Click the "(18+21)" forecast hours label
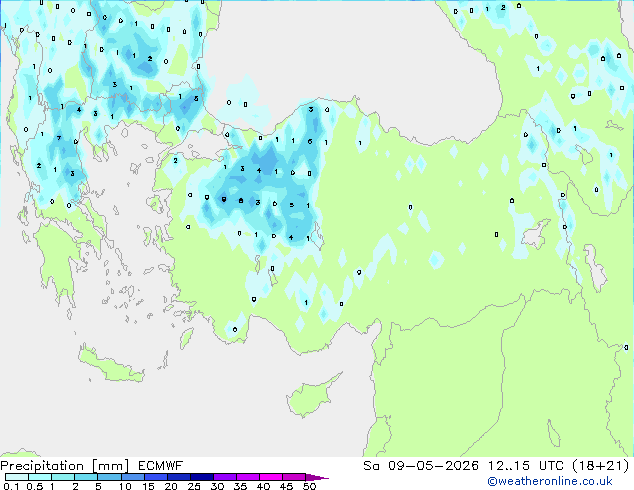This screenshot has height=490, width=634. (601, 466)
